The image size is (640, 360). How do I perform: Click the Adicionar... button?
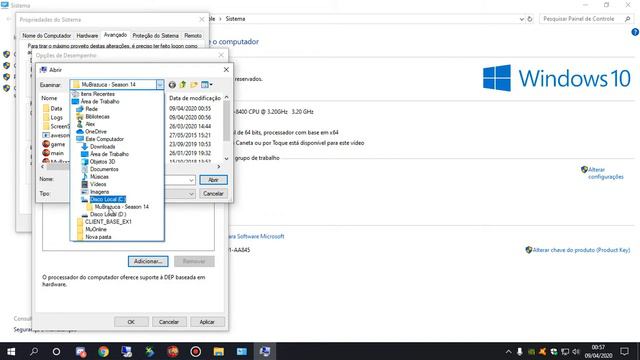point(148,261)
